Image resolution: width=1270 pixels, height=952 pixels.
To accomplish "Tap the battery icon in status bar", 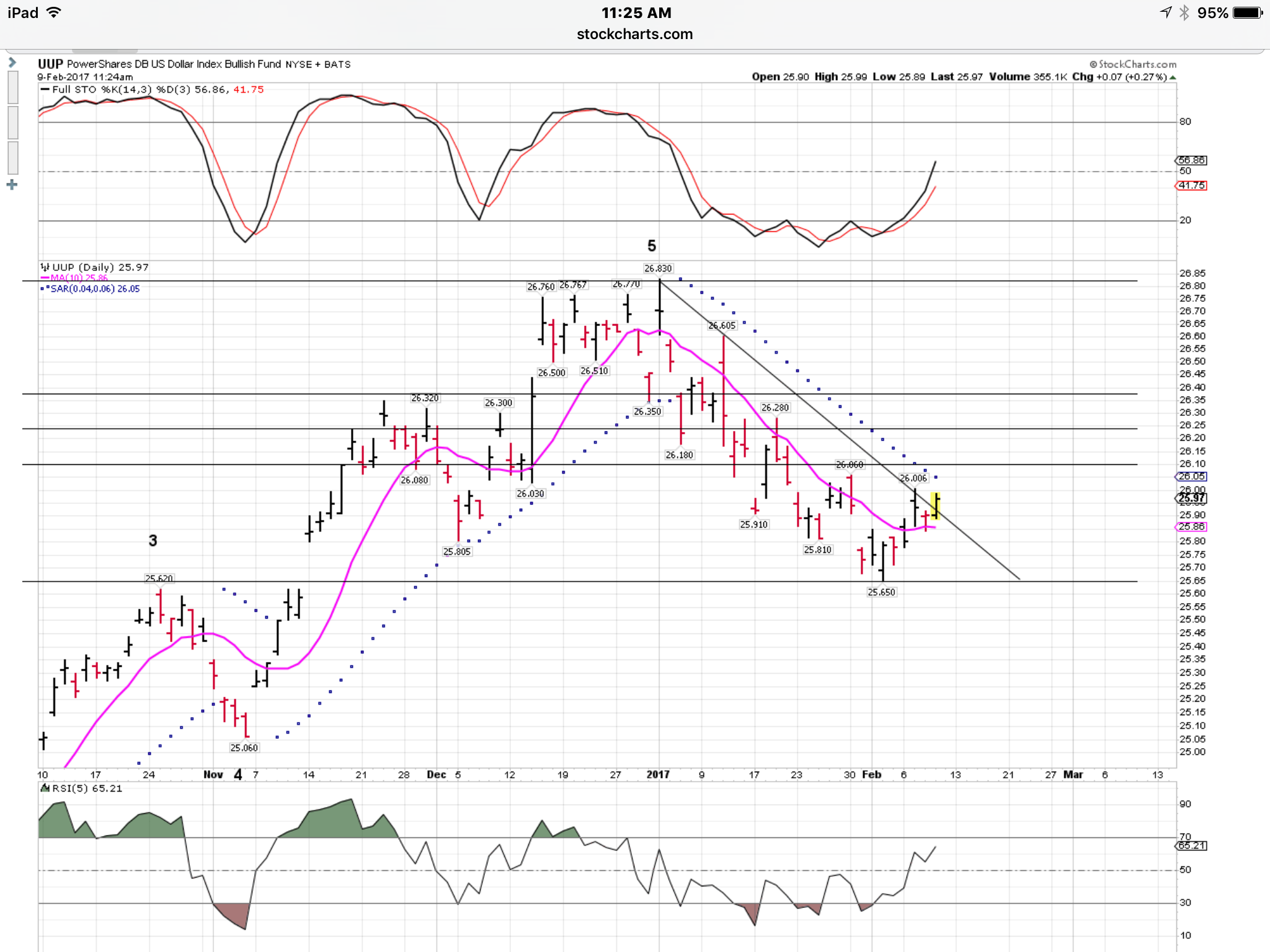I will point(1248,12).
